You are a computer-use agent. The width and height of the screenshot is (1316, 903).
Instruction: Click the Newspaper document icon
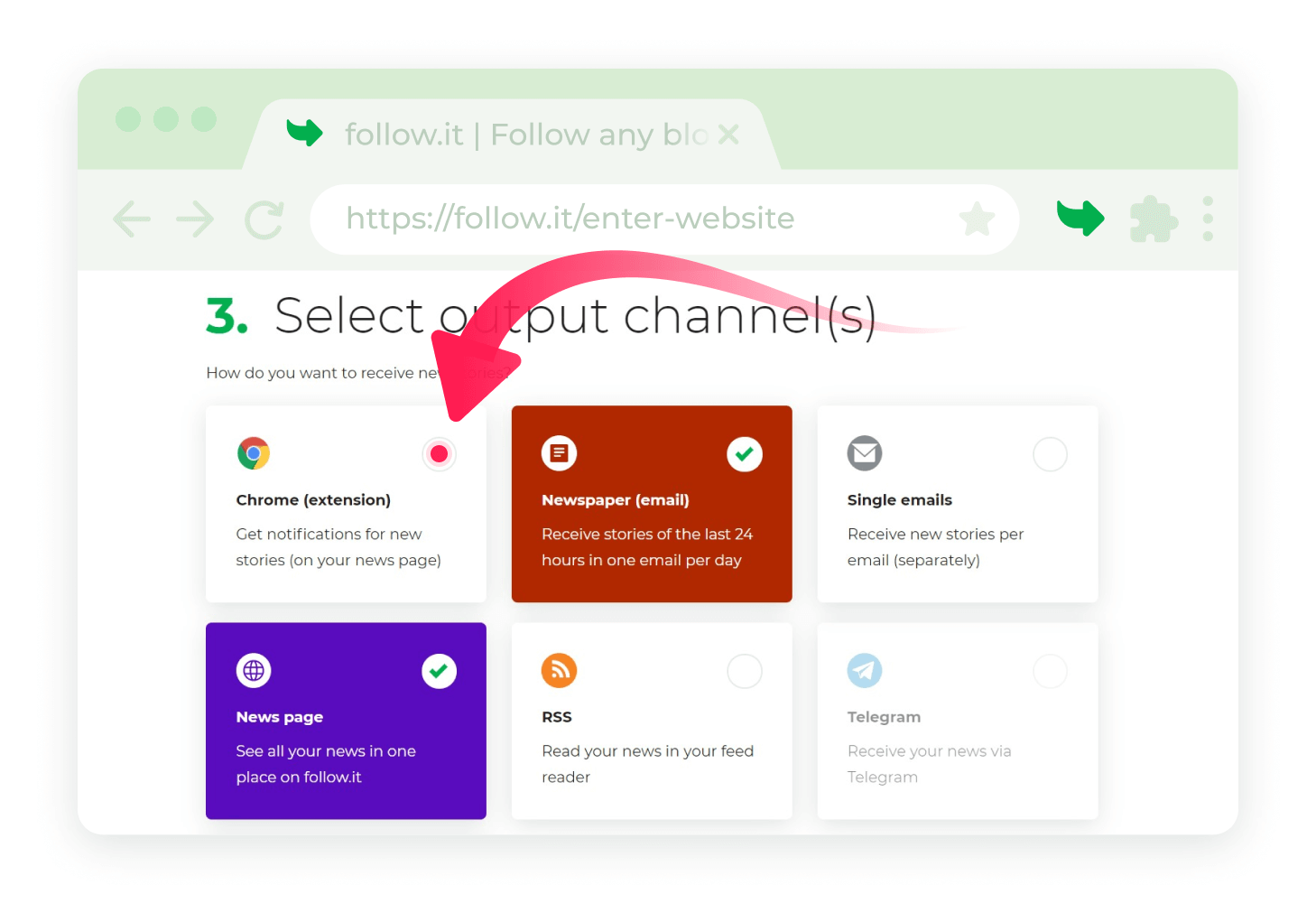[x=559, y=453]
